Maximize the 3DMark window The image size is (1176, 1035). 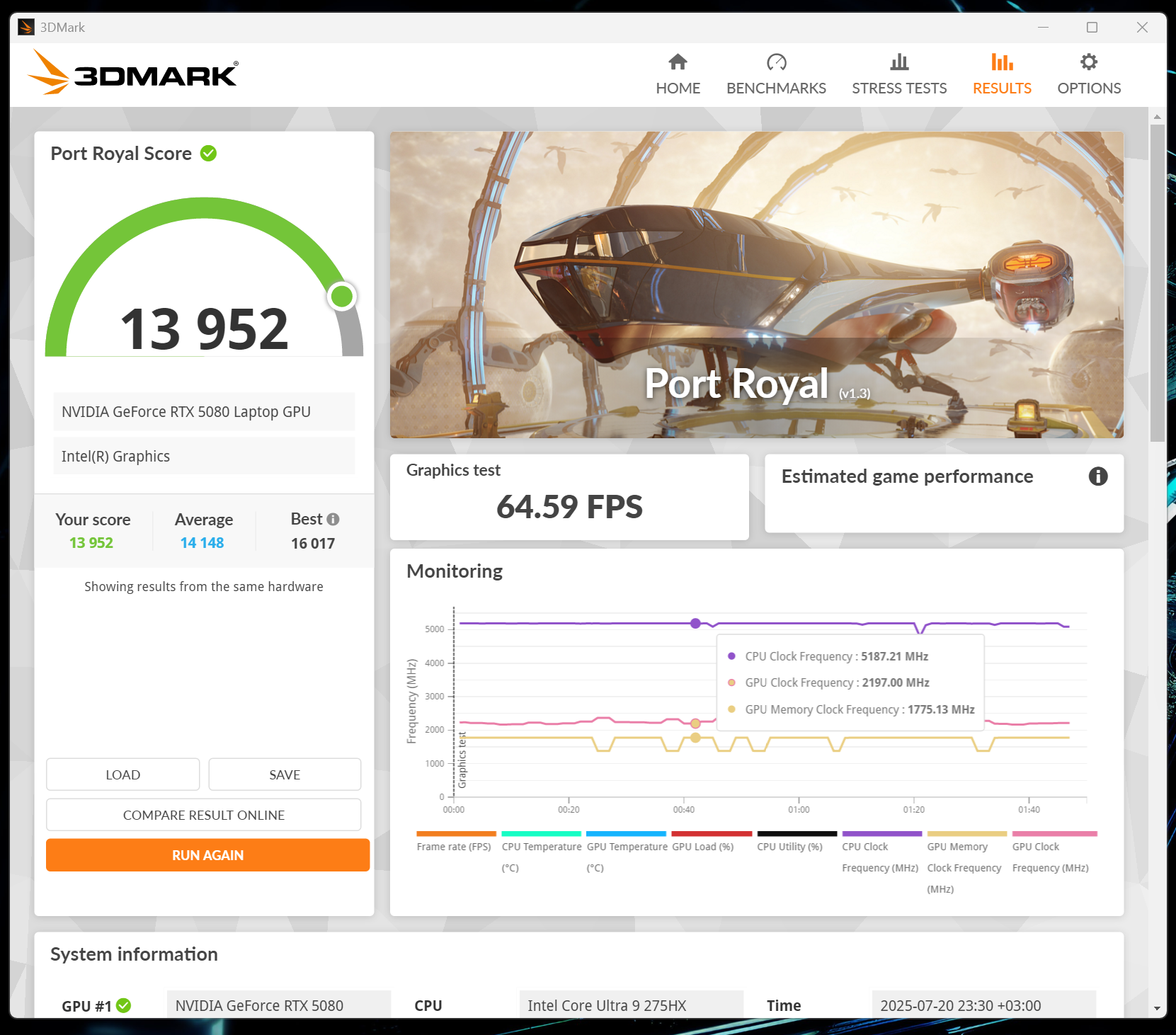[x=1092, y=27]
